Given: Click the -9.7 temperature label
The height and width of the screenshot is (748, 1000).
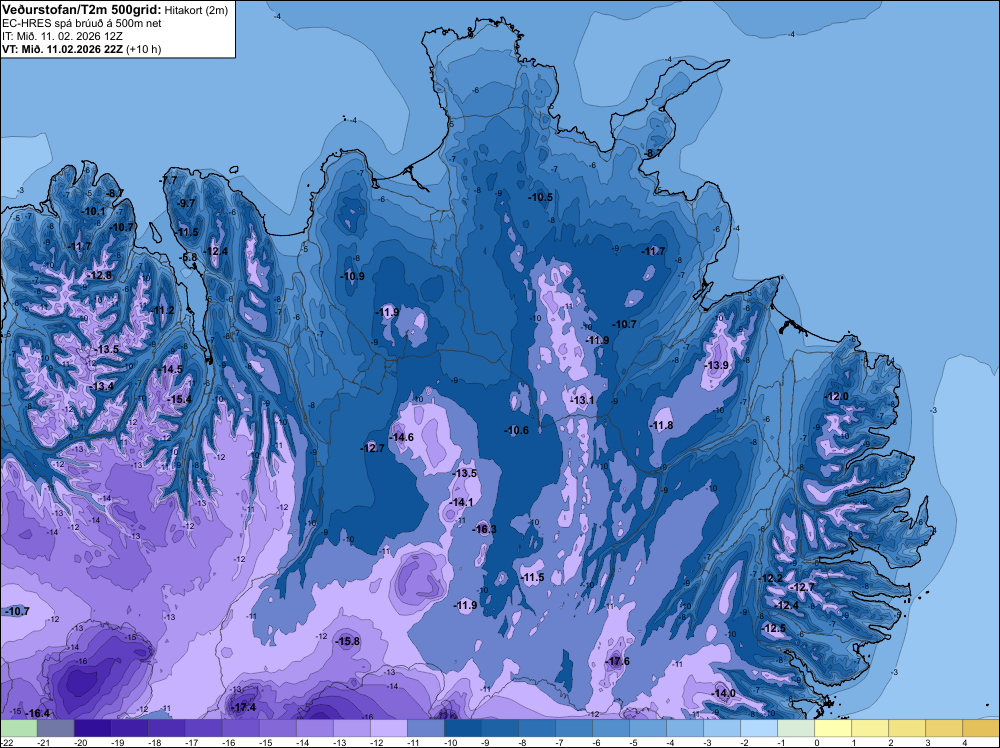Looking at the screenshot, I should (187, 203).
